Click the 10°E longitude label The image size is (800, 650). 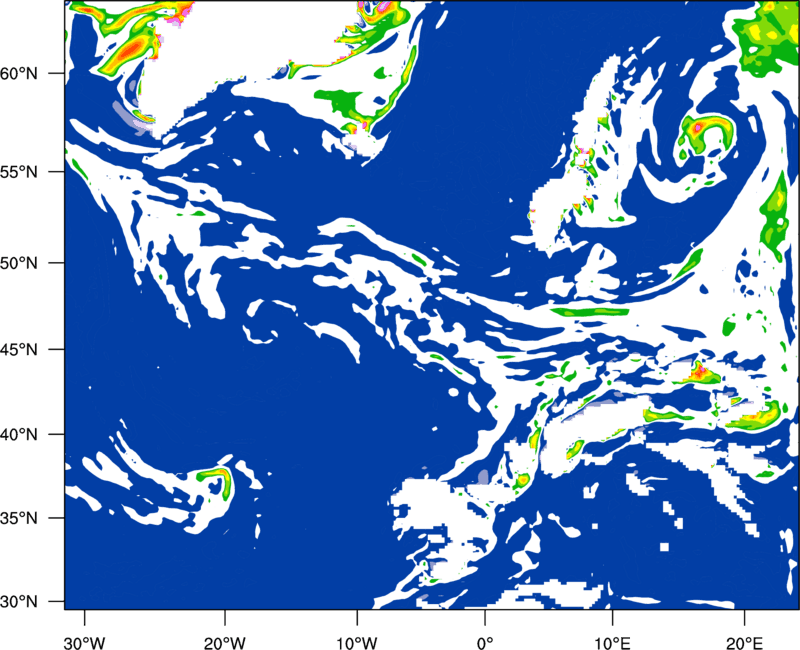(x=612, y=643)
